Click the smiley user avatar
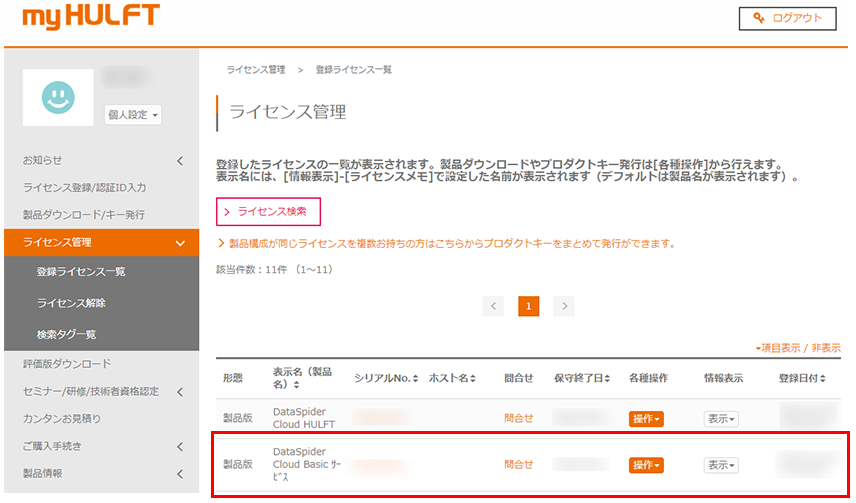 [x=58, y=97]
